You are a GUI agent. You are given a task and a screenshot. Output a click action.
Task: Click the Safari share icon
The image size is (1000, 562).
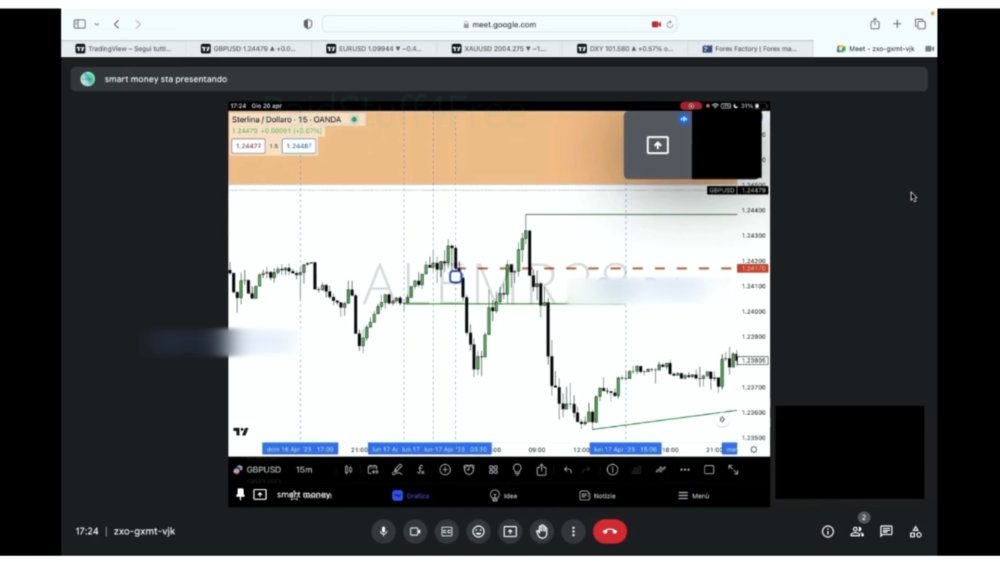(x=874, y=24)
